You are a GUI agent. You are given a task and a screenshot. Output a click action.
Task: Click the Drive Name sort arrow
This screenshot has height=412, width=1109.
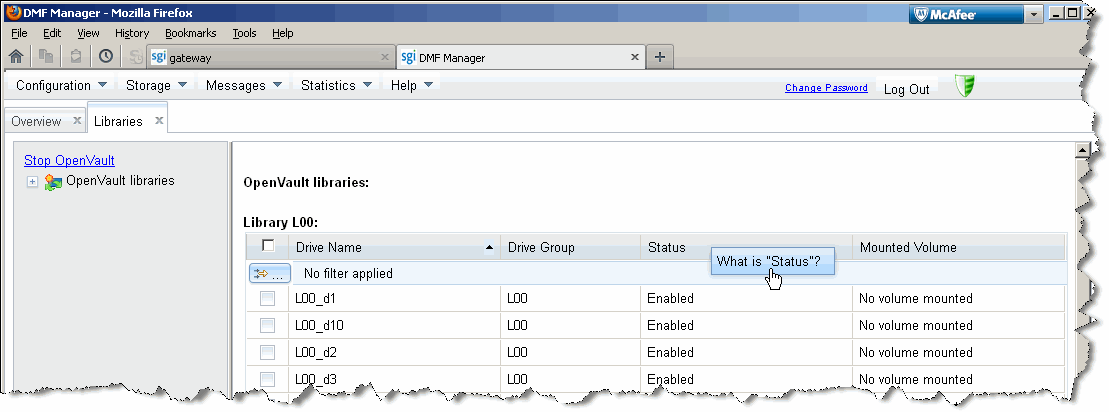489,248
